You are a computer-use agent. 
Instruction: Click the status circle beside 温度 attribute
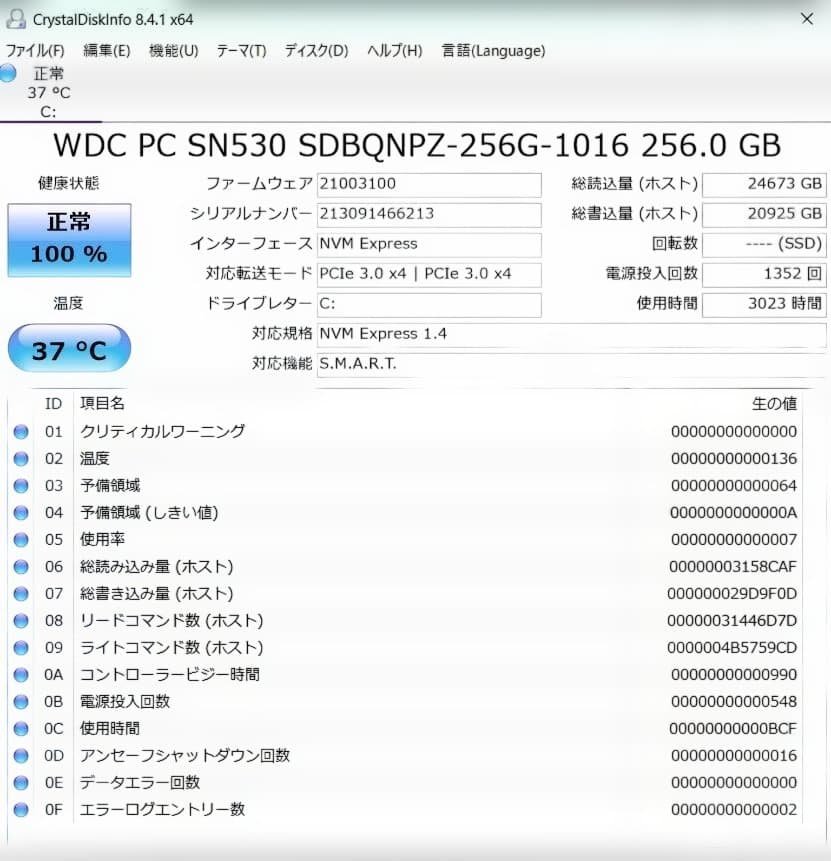(22, 458)
